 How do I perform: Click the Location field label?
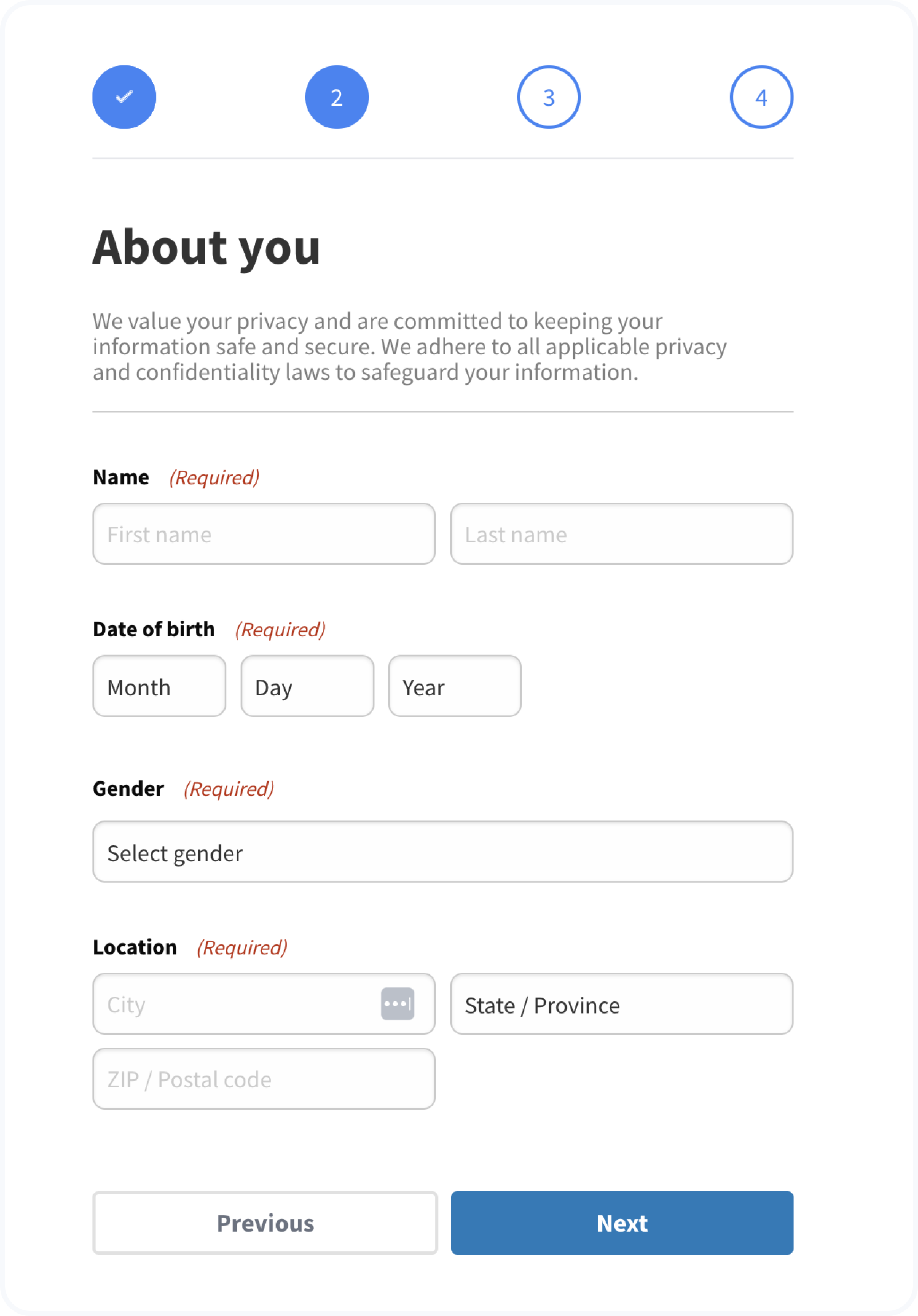[x=135, y=947]
